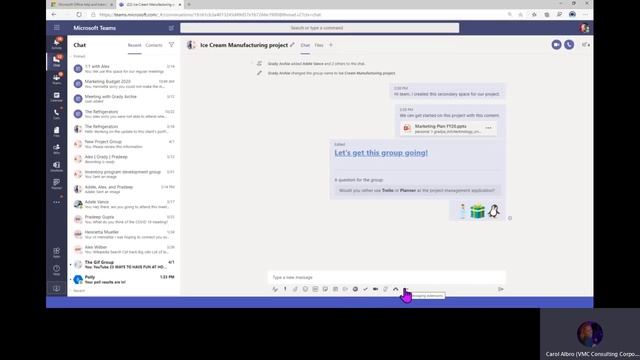Send the message with the send arrow

point(500,289)
